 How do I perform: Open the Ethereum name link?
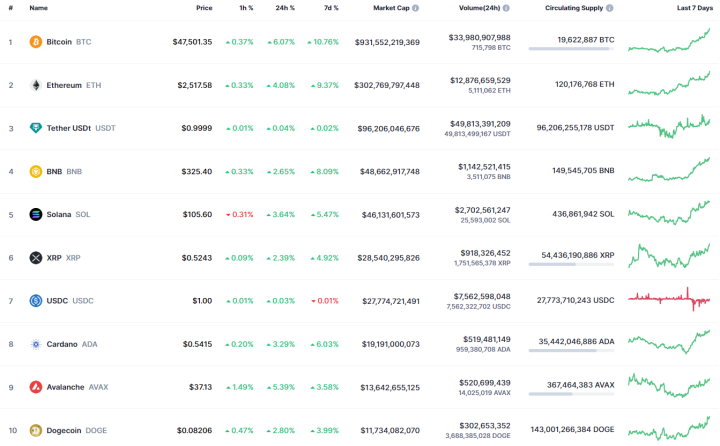tap(64, 85)
